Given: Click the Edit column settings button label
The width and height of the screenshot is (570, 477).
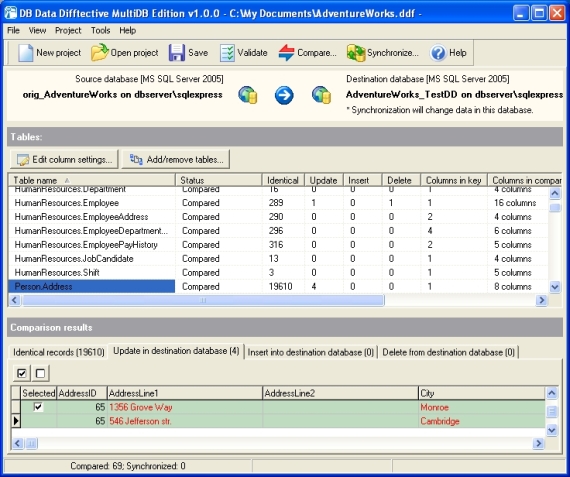Looking at the screenshot, I should (x=72, y=160).
